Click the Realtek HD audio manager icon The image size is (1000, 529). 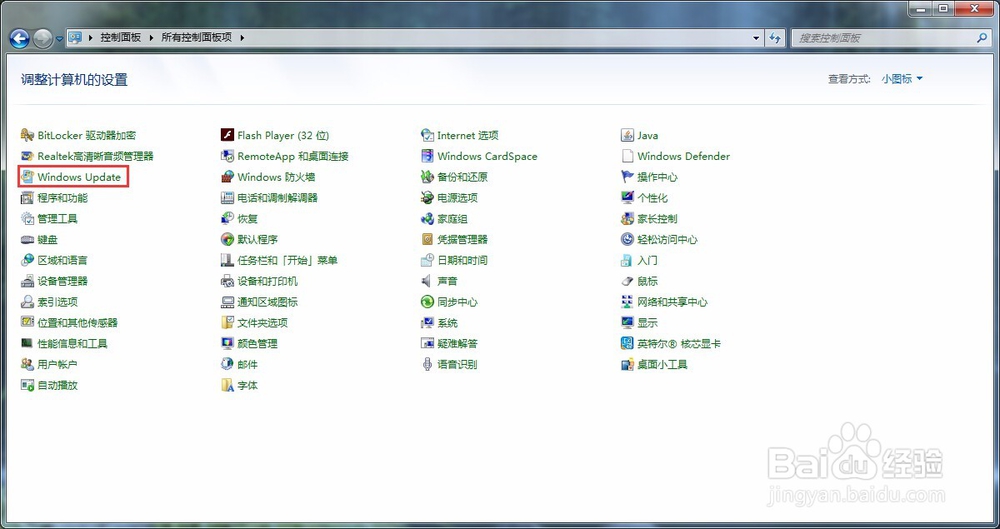(x=27, y=156)
